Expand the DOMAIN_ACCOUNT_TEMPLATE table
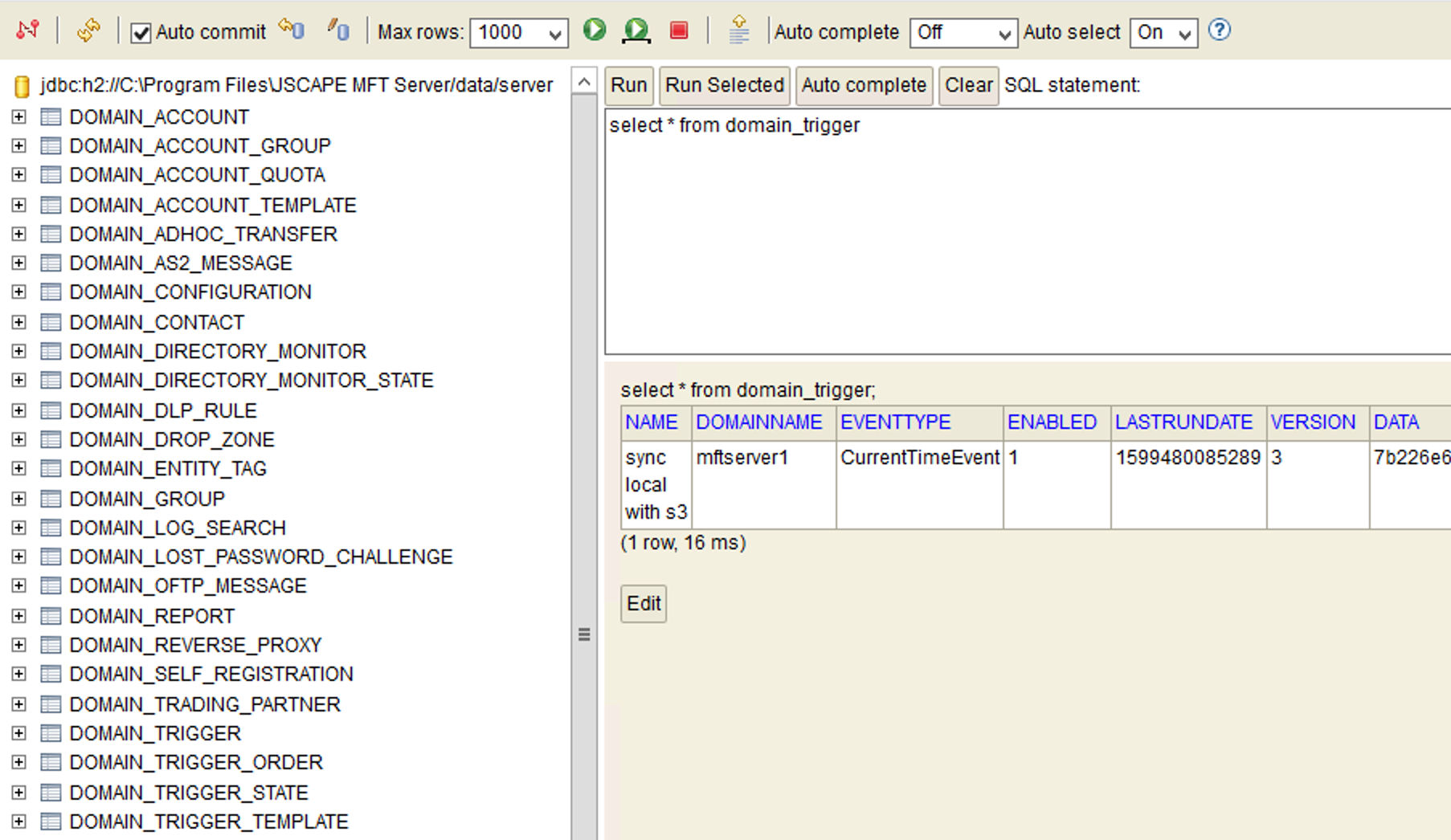1451x840 pixels. (x=18, y=206)
